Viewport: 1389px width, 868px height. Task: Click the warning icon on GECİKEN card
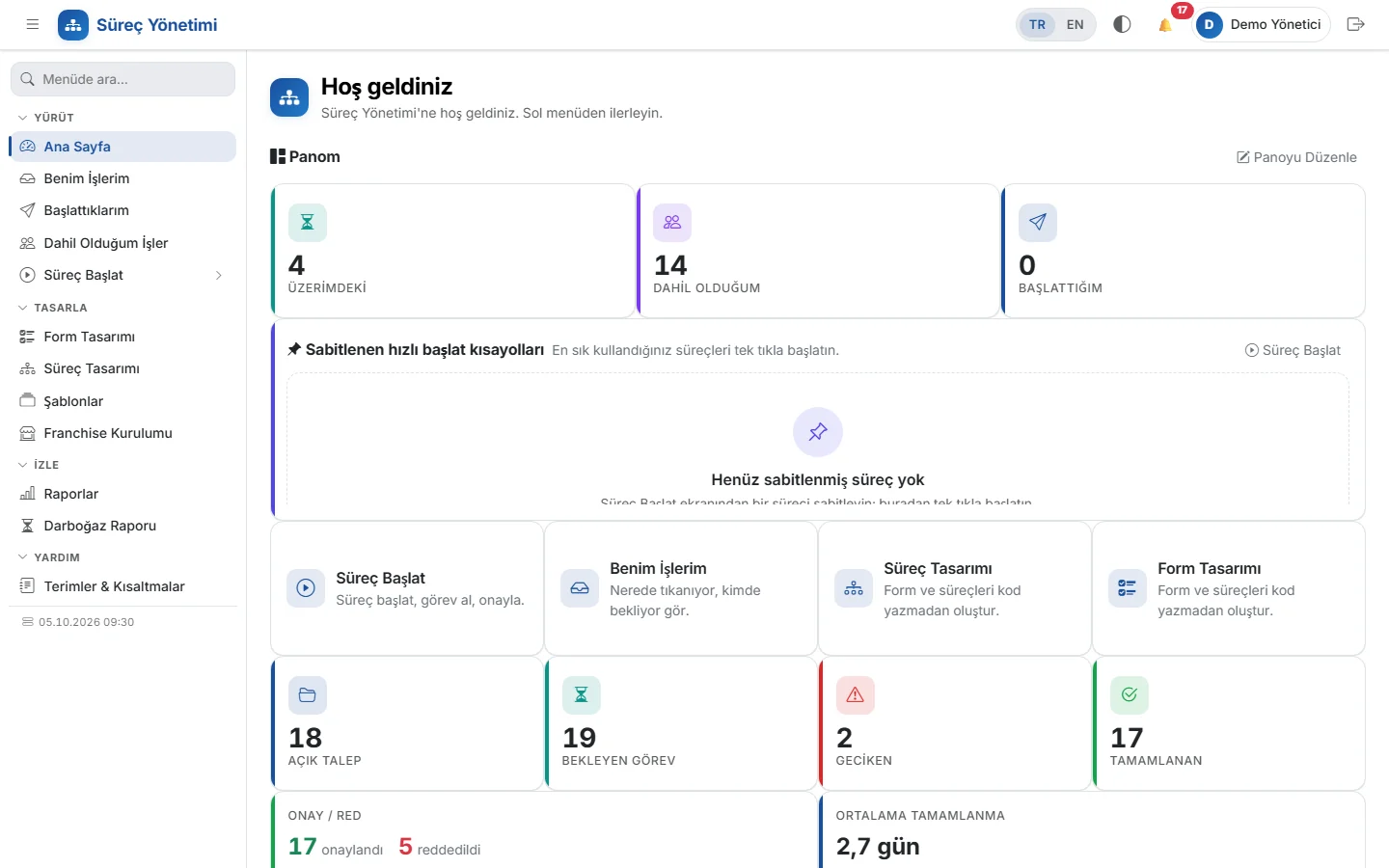pyautogui.click(x=856, y=695)
